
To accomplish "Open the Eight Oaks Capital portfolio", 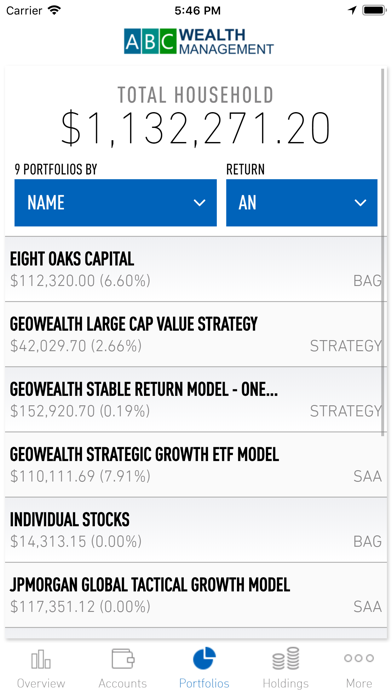I will pyautogui.click(x=196, y=269).
